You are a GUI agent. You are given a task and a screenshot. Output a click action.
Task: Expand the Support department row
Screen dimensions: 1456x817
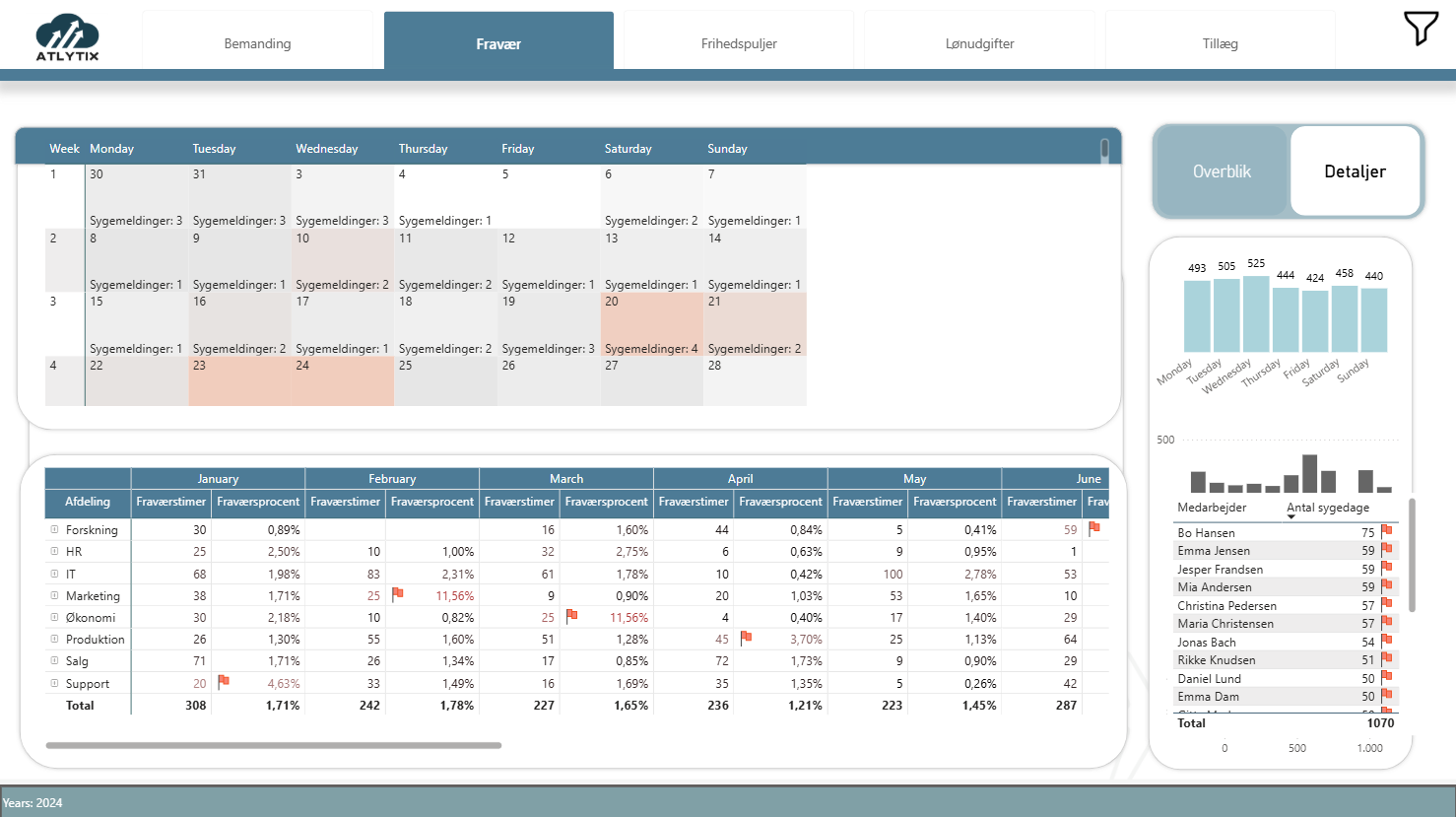coord(55,683)
